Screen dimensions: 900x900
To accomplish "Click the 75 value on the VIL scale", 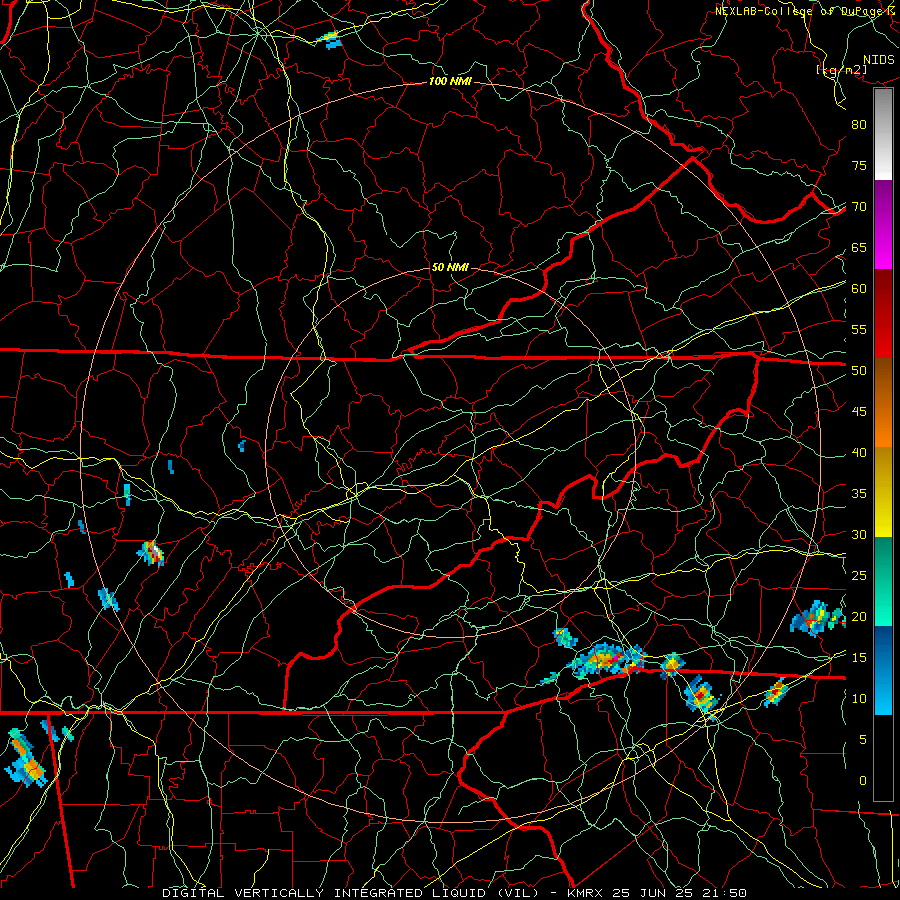I will [859, 165].
